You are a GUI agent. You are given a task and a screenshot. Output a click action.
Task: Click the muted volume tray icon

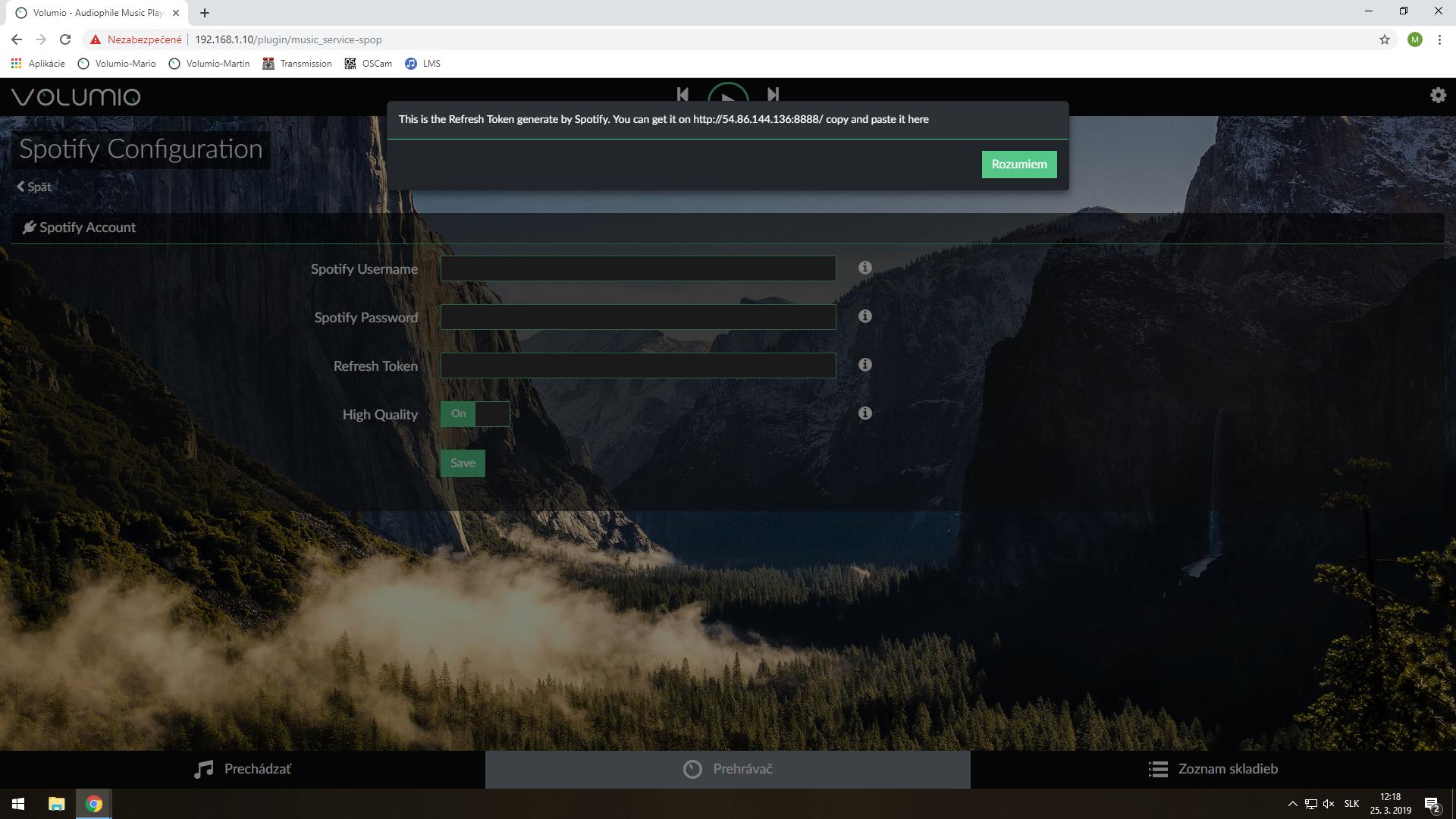click(x=1329, y=804)
